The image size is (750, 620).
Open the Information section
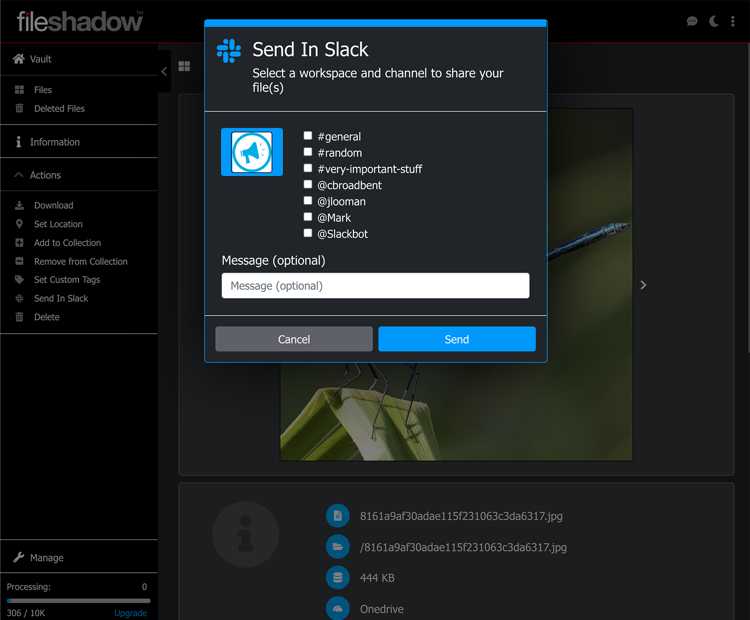point(55,142)
